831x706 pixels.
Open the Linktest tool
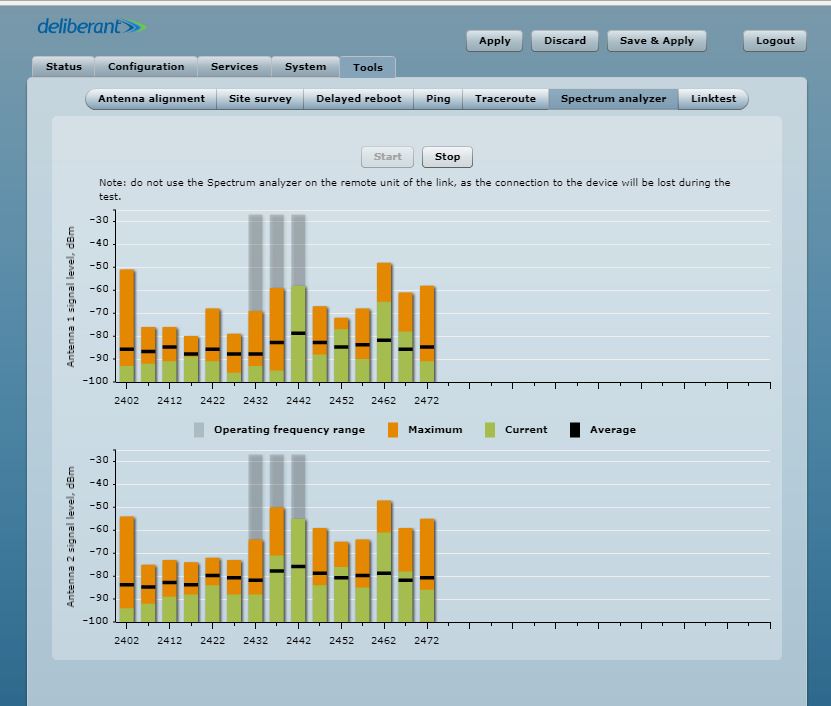pos(713,99)
